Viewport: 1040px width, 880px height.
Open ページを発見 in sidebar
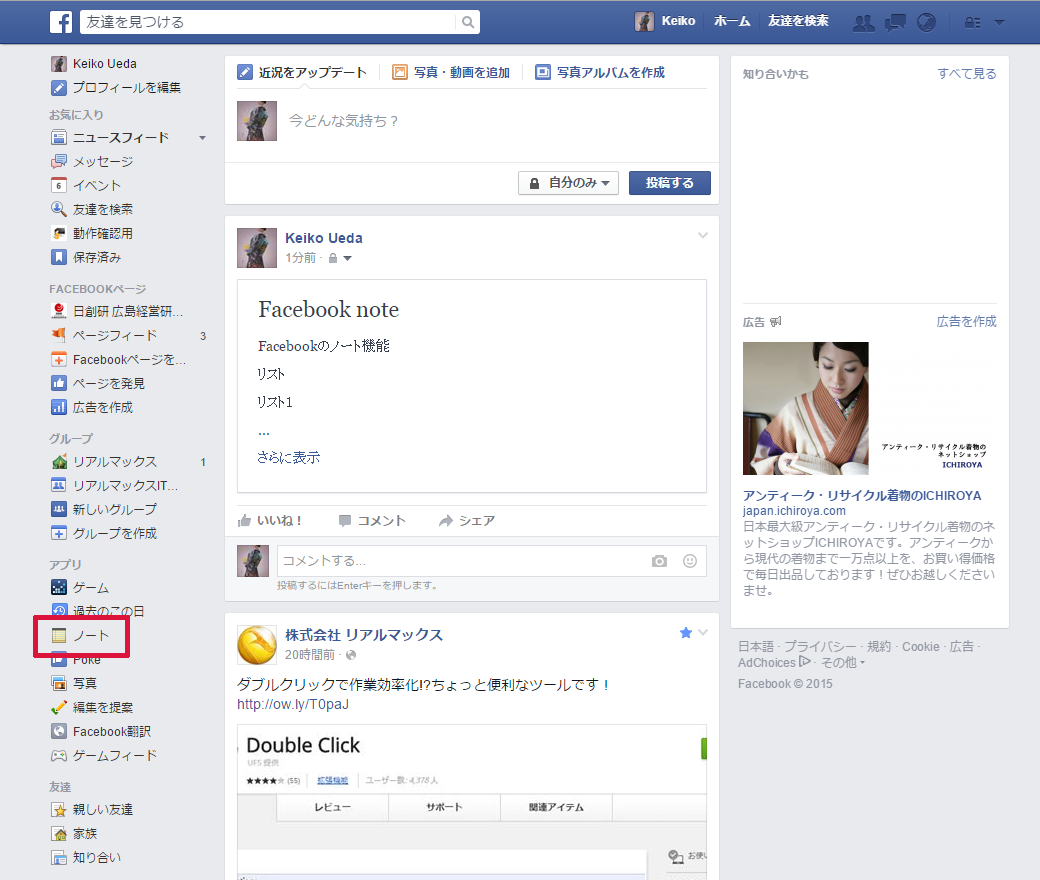(x=98, y=383)
